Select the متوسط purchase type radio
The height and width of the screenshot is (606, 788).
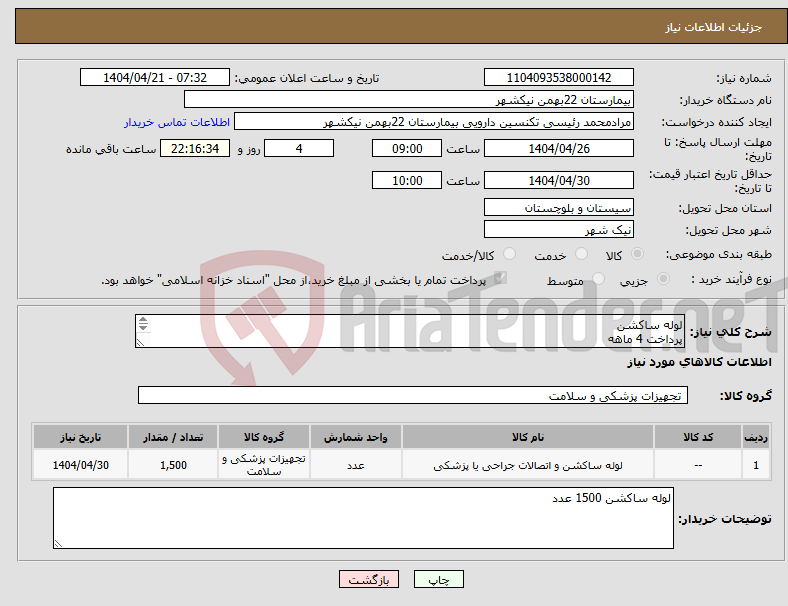pyautogui.click(x=598, y=279)
